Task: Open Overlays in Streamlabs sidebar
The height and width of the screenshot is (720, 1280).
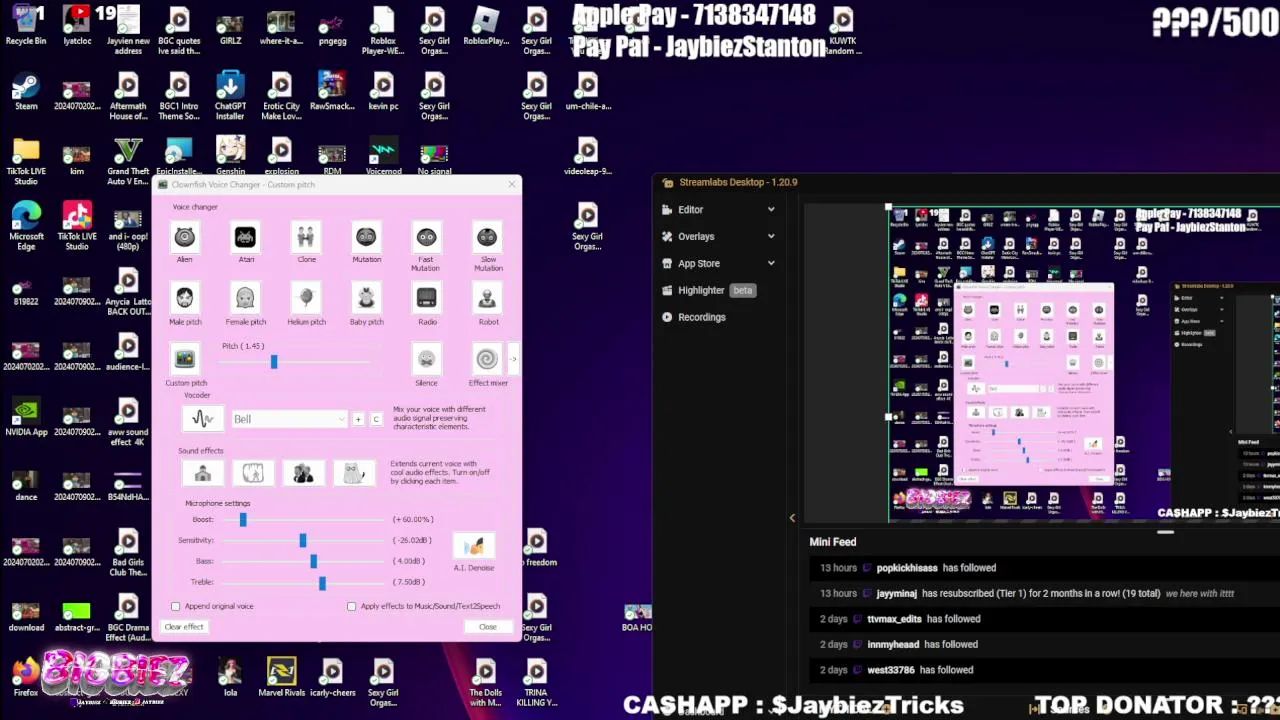Action: point(696,237)
